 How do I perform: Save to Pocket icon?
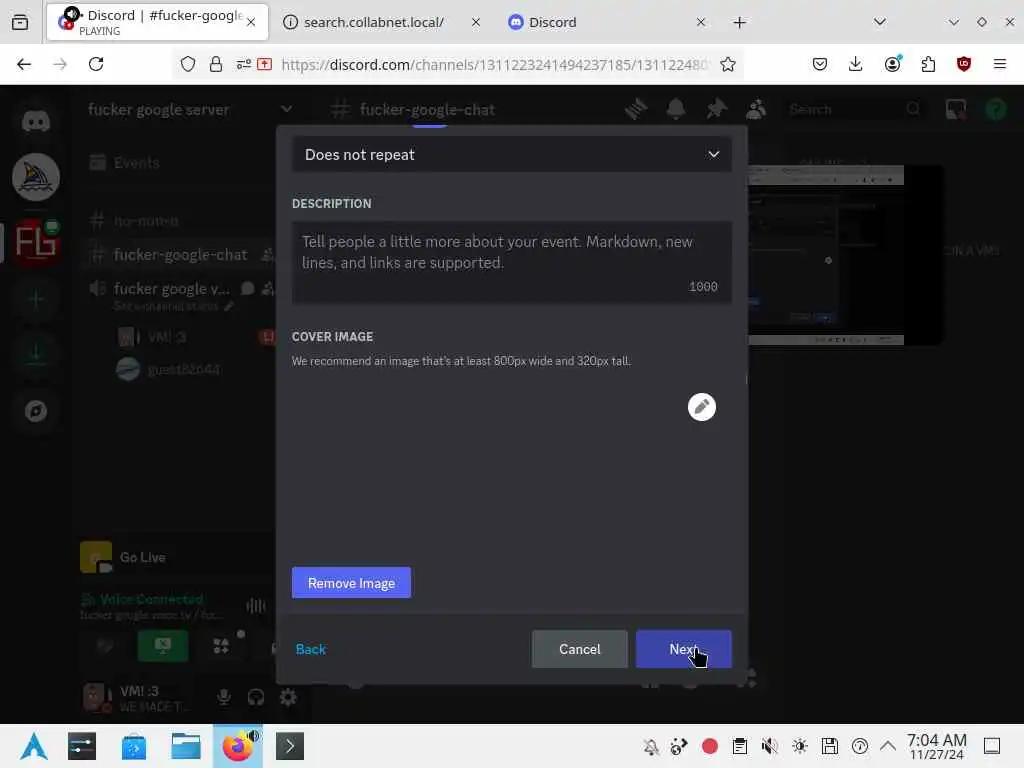click(820, 64)
